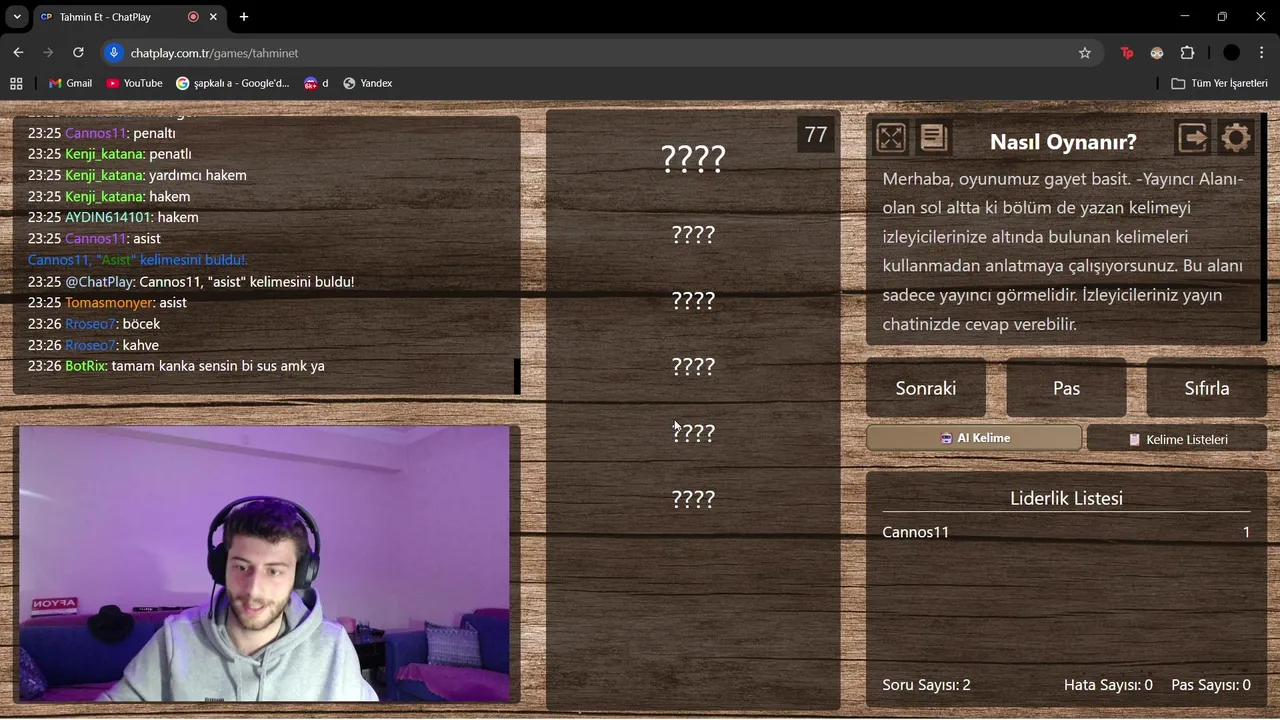Image resolution: width=1280 pixels, height=720 pixels.
Task: Click the blue Cannos11 Asist kelimesini buldu notice
Action: coord(137,260)
